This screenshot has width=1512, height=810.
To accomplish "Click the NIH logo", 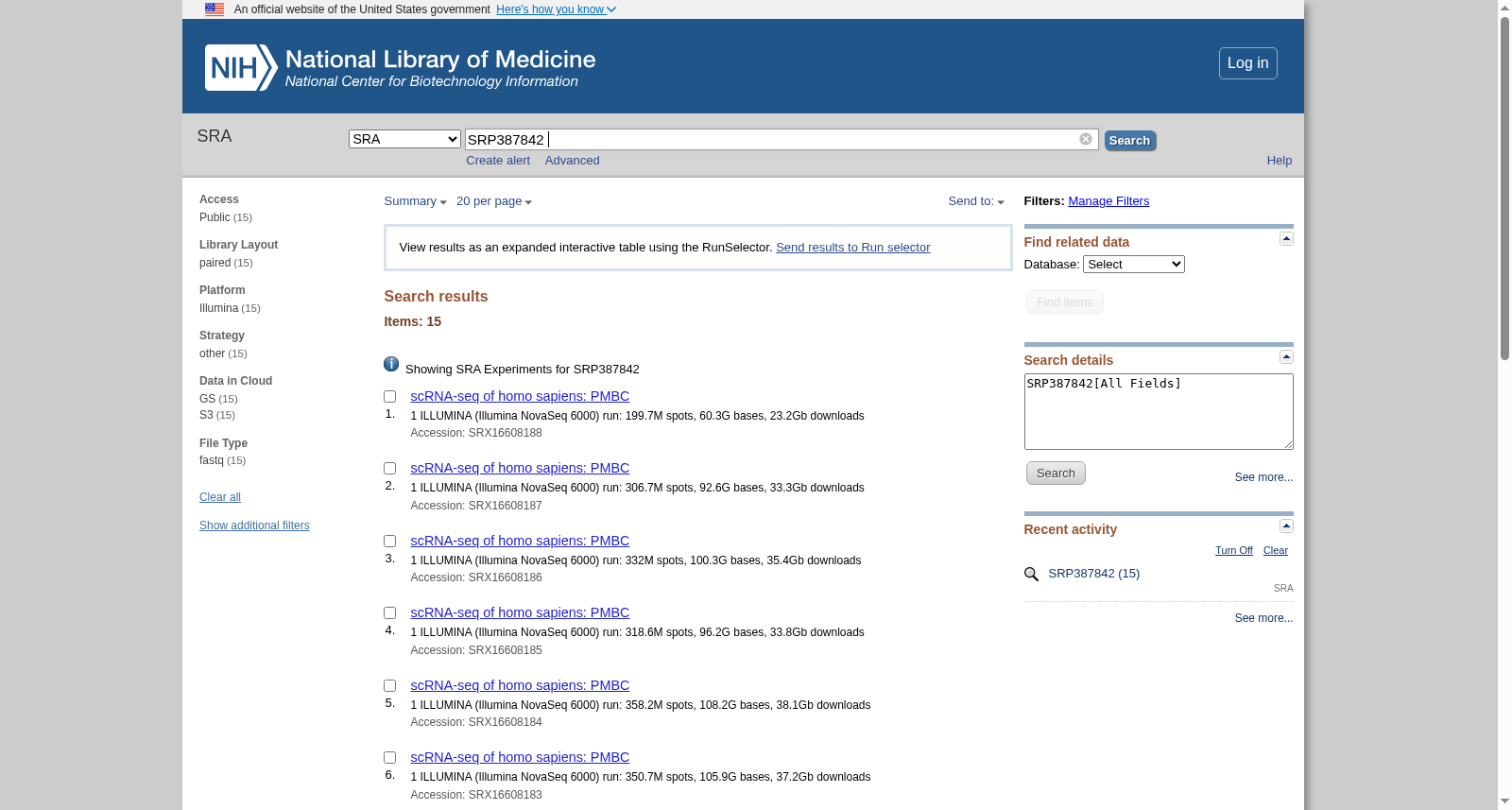I will 241,68.
